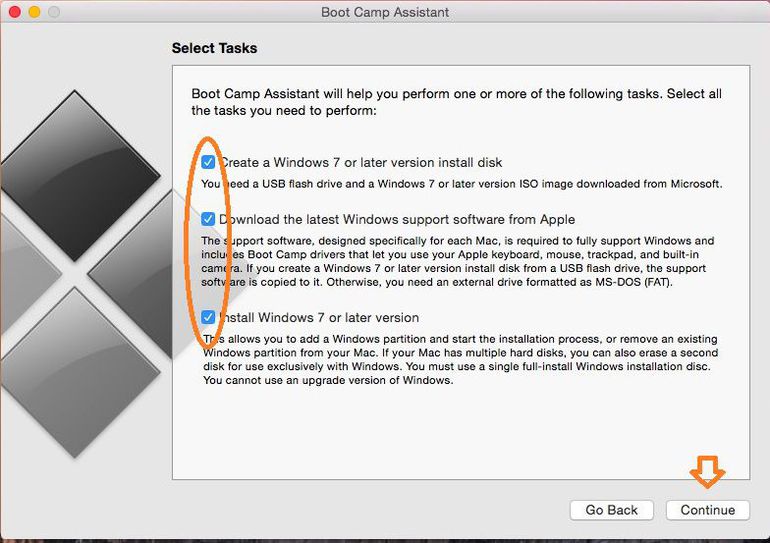This screenshot has height=543, width=770.
Task: Click the intro paragraph about Boot Camp tasks
Action: pyautogui.click(x=456, y=102)
